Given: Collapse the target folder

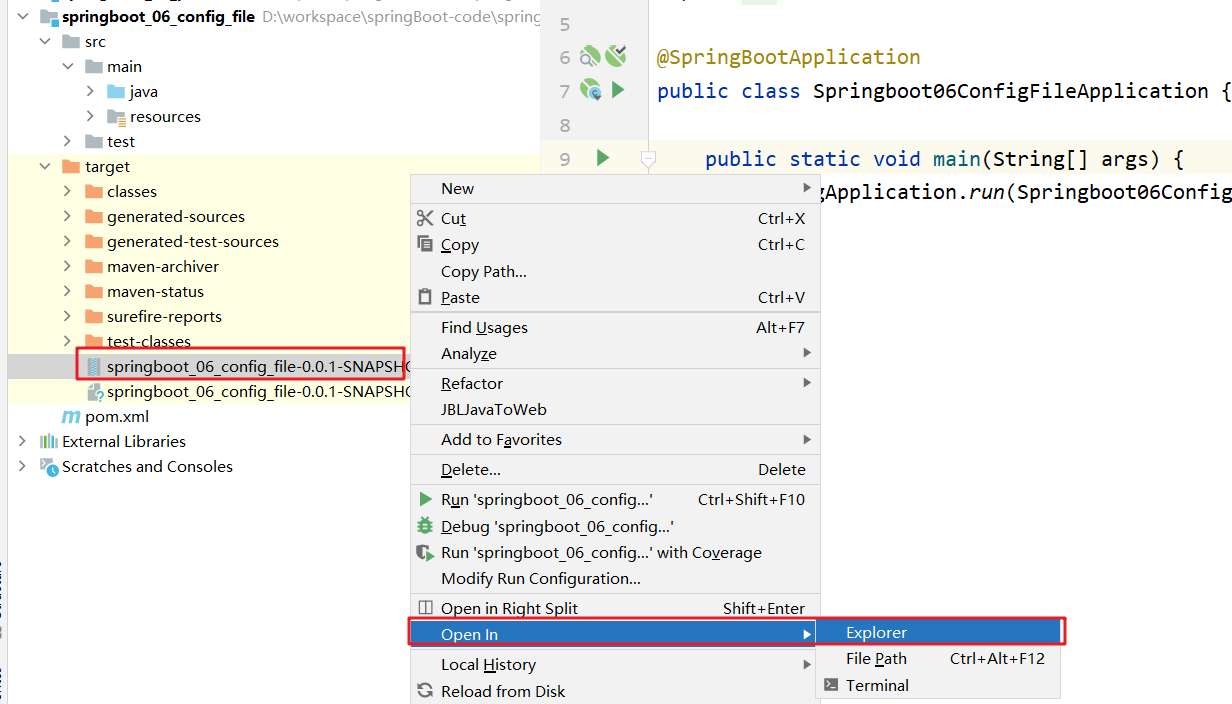Looking at the screenshot, I should [x=44, y=166].
